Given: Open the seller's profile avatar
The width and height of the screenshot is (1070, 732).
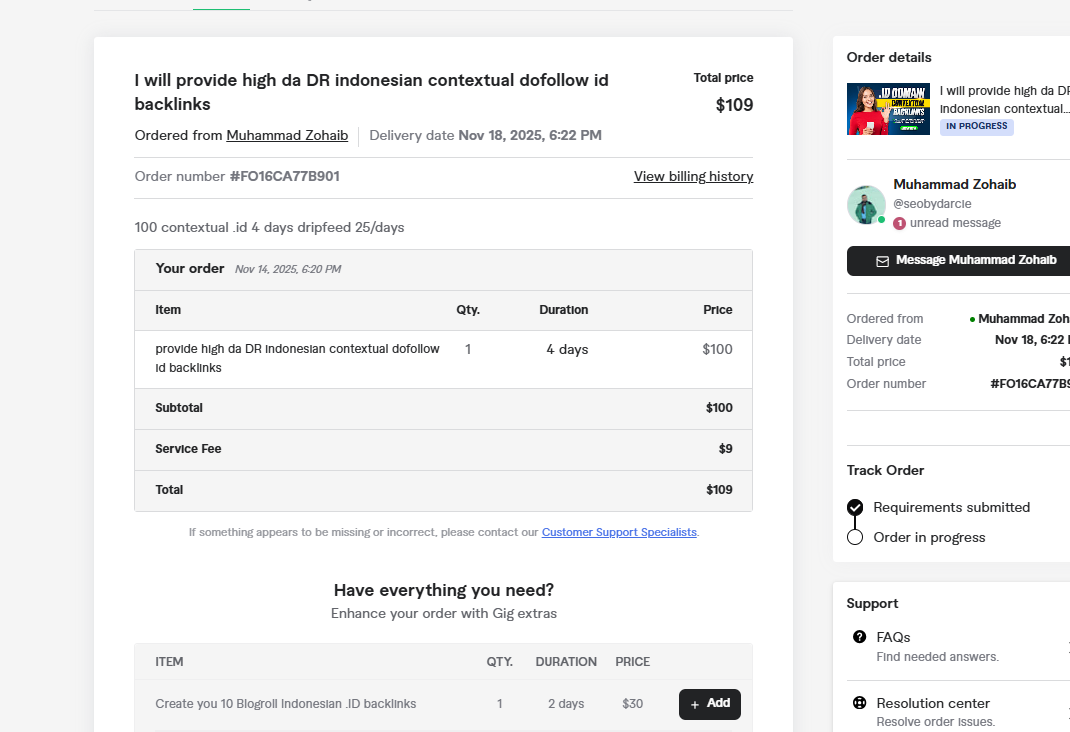Looking at the screenshot, I should click(866, 205).
